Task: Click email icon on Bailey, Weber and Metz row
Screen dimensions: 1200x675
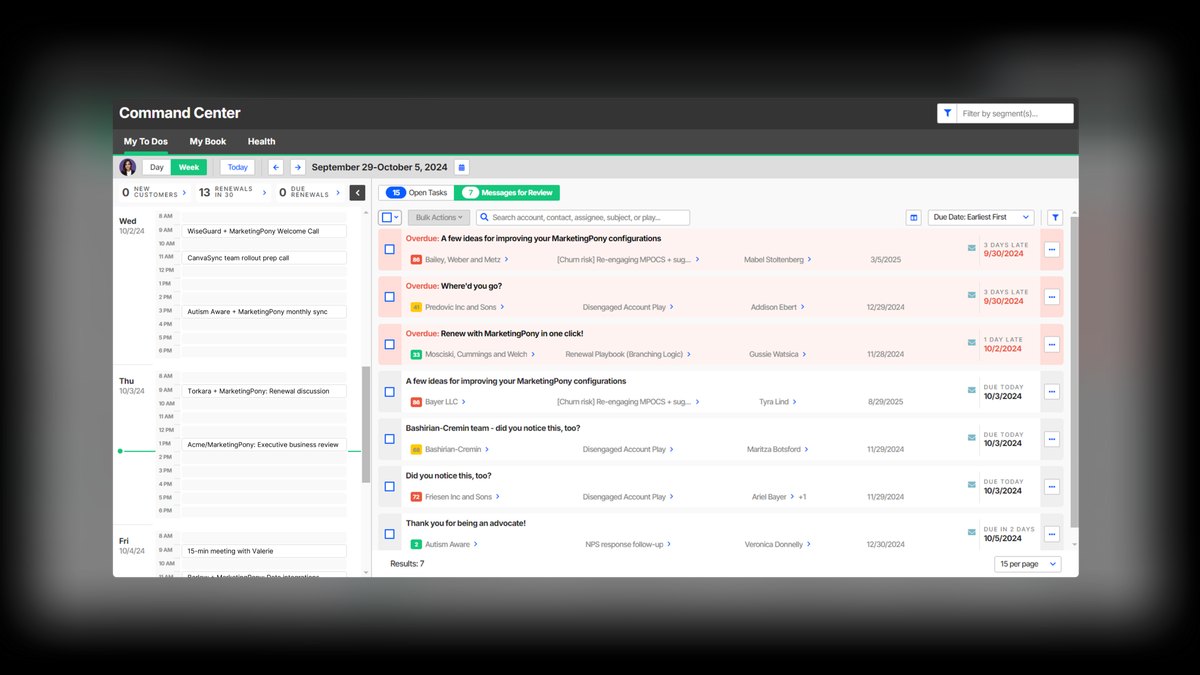Action: click(972, 248)
